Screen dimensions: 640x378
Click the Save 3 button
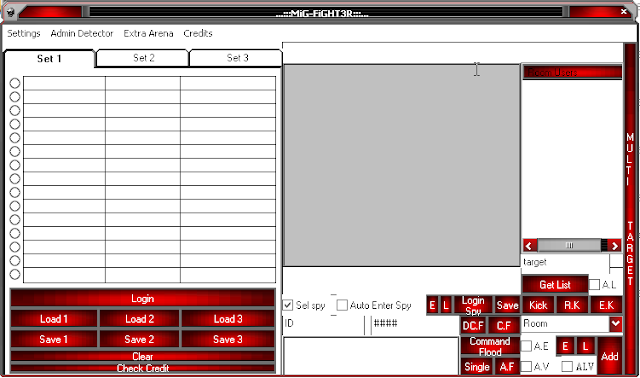(228, 339)
